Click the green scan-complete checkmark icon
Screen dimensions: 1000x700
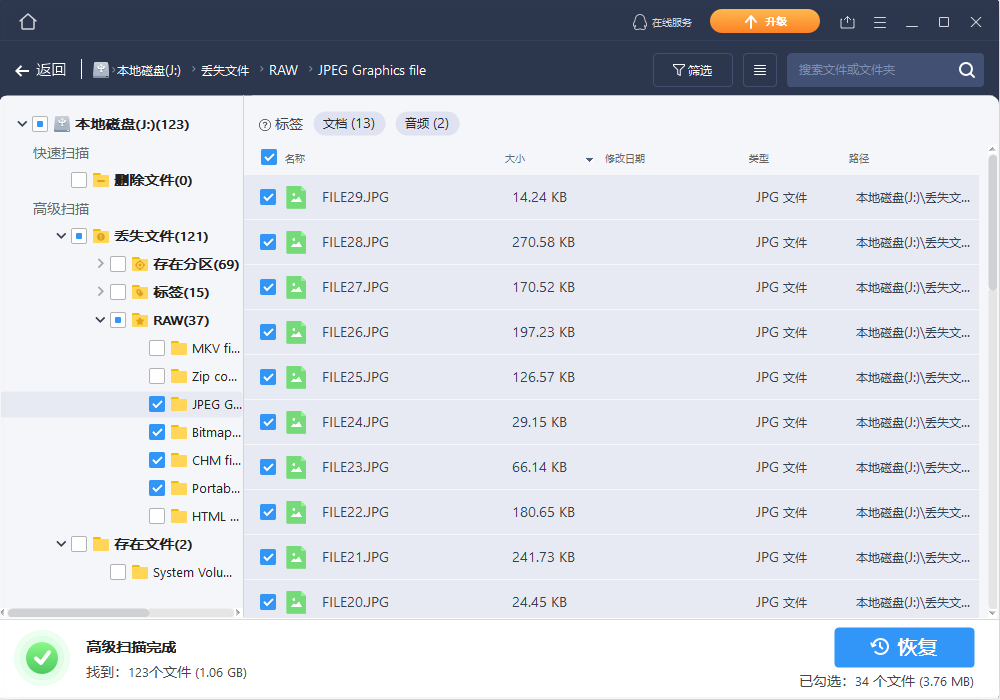click(x=42, y=657)
